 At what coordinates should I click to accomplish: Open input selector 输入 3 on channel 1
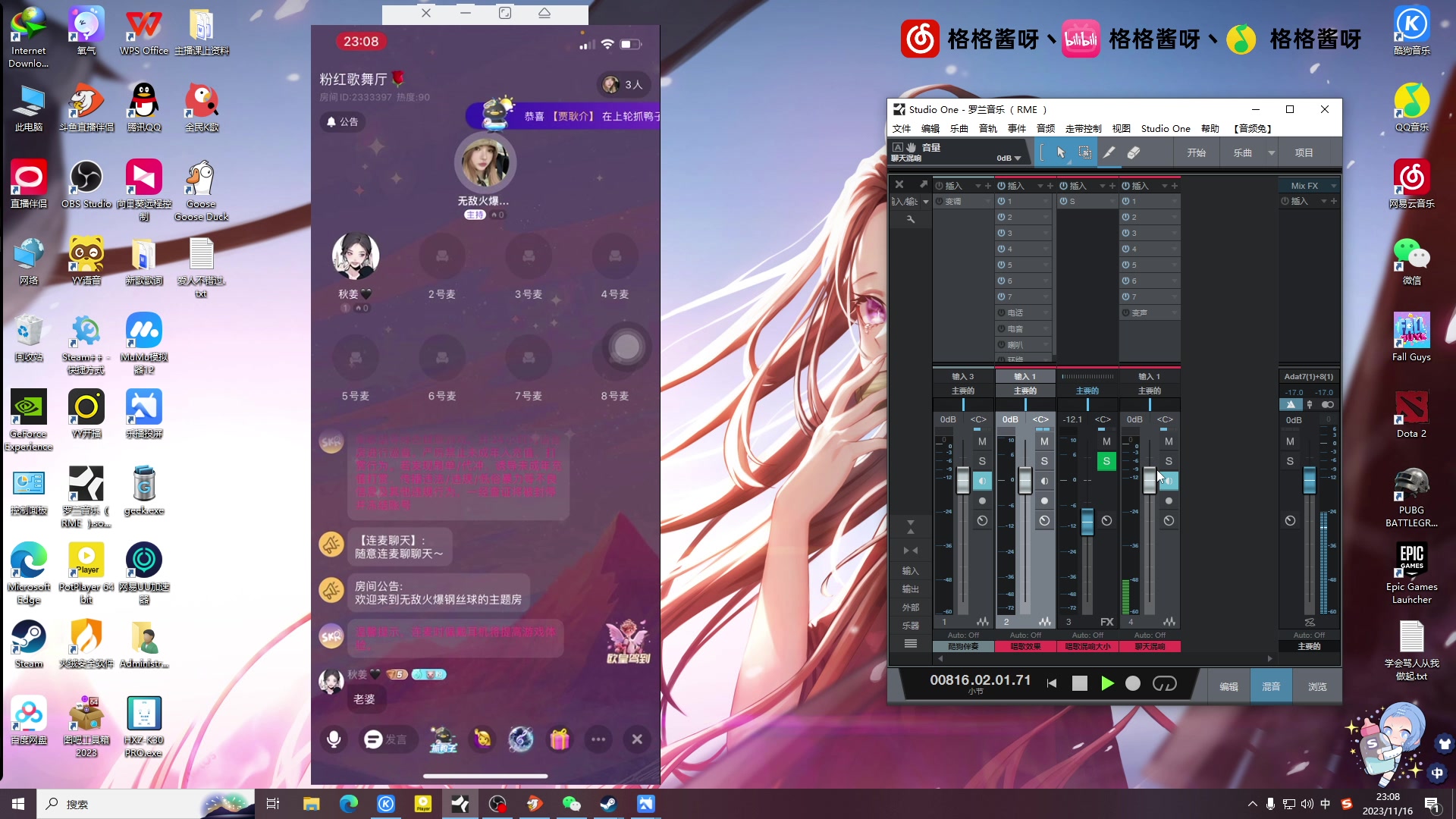[x=963, y=376]
